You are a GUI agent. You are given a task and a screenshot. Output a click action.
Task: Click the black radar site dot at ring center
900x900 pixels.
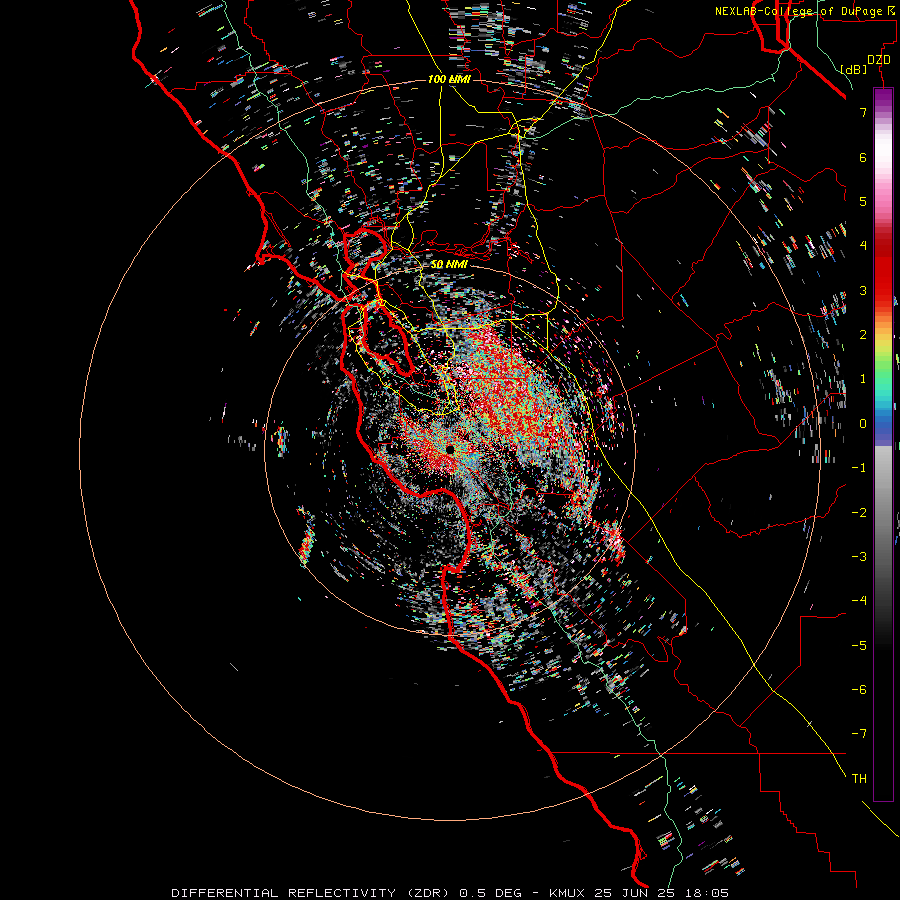pos(450,449)
